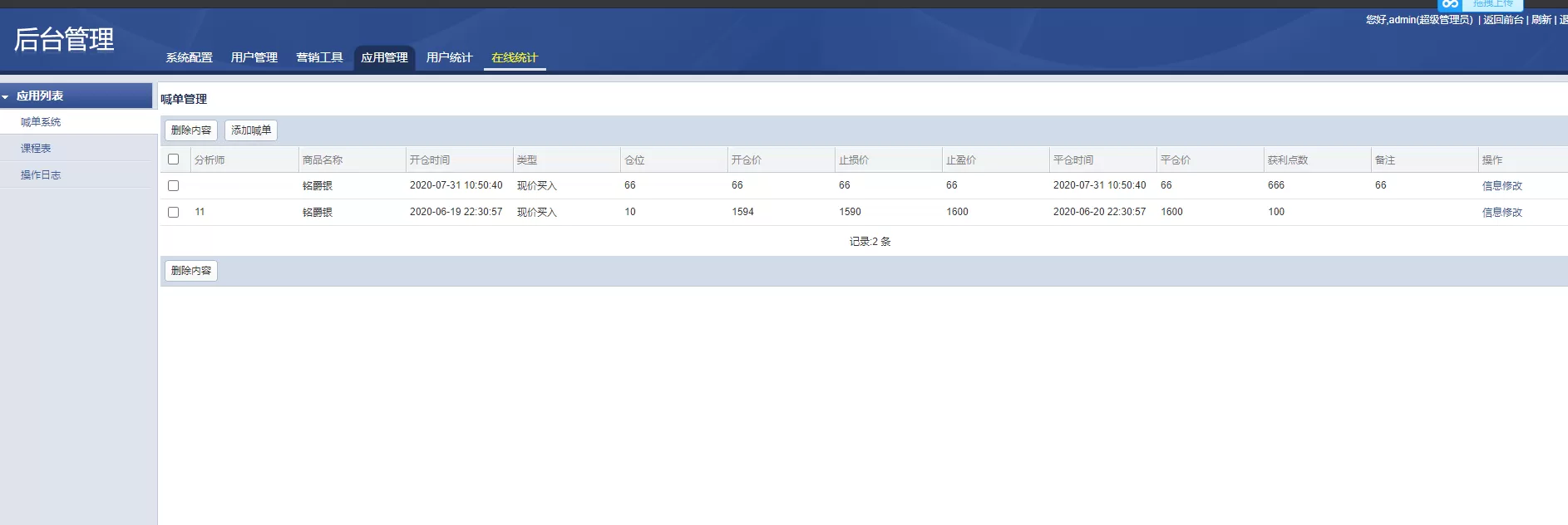1568x525 pixels.
Task: Open 操作日志 in the sidebar
Action: [x=41, y=175]
